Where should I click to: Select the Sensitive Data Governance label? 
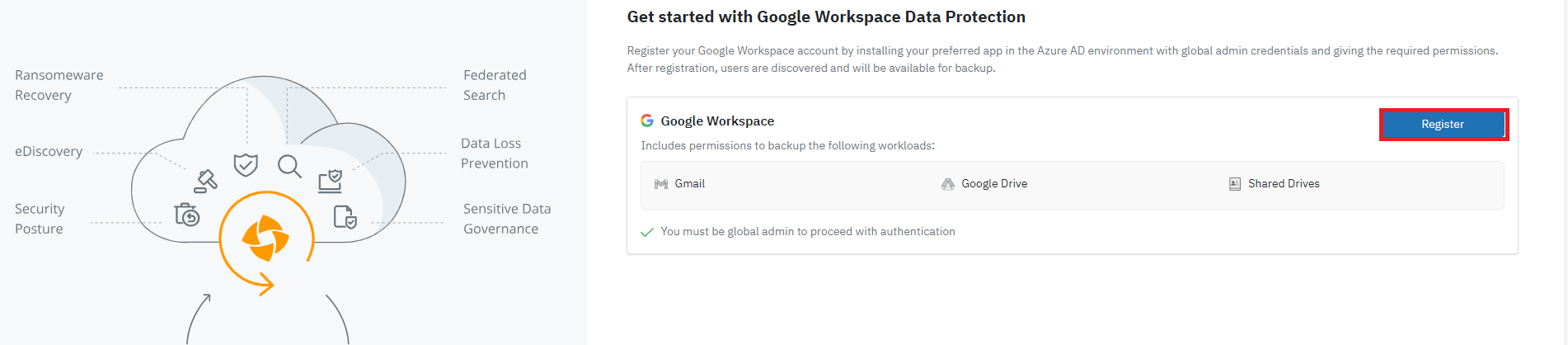click(507, 219)
